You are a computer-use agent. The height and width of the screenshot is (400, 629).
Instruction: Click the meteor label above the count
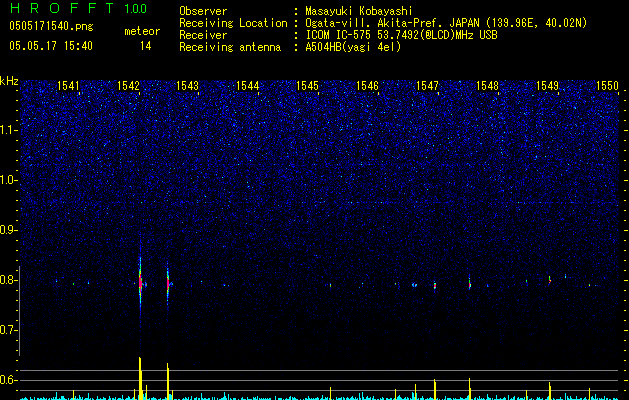142,31
